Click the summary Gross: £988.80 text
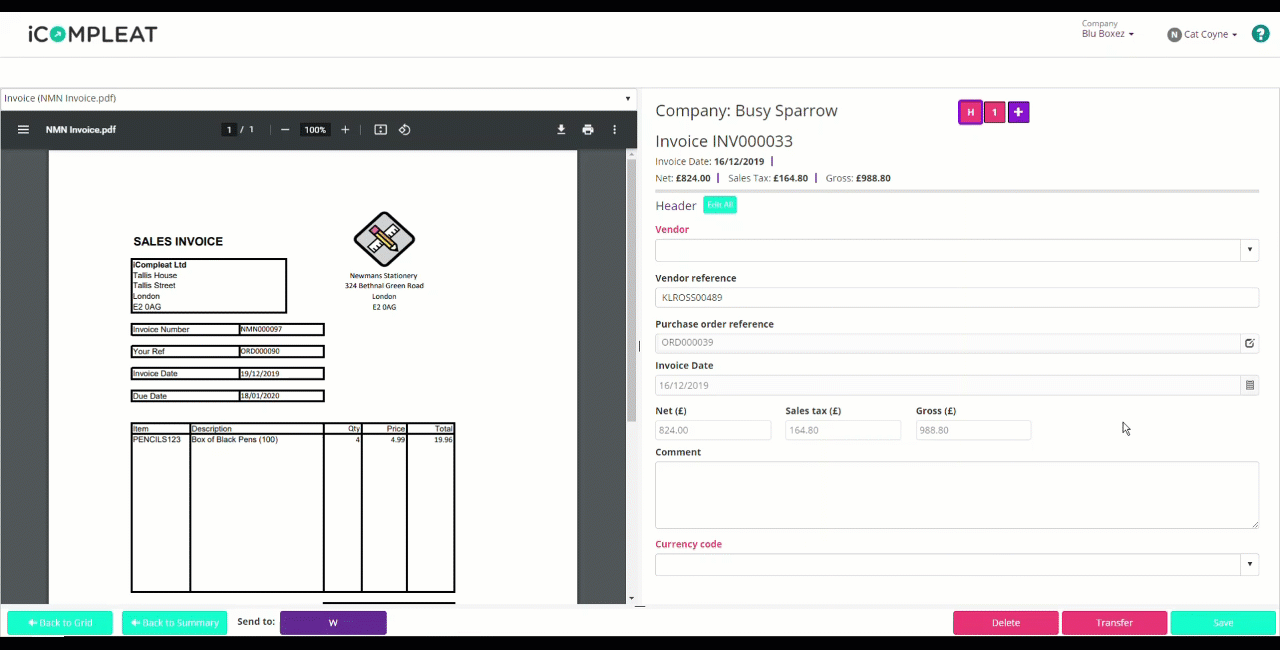 point(858,178)
